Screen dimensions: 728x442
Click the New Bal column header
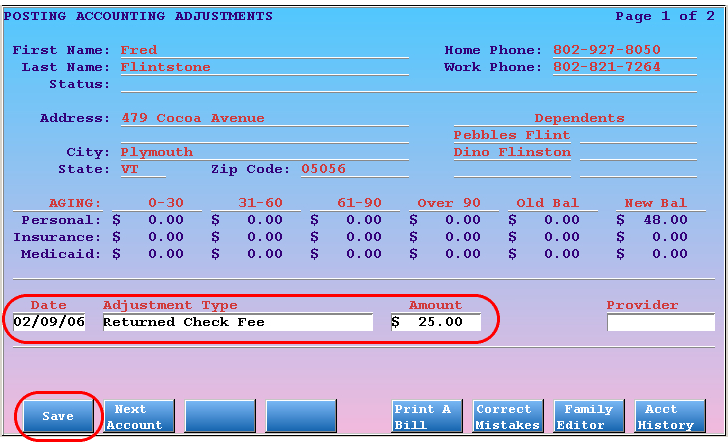[656, 203]
